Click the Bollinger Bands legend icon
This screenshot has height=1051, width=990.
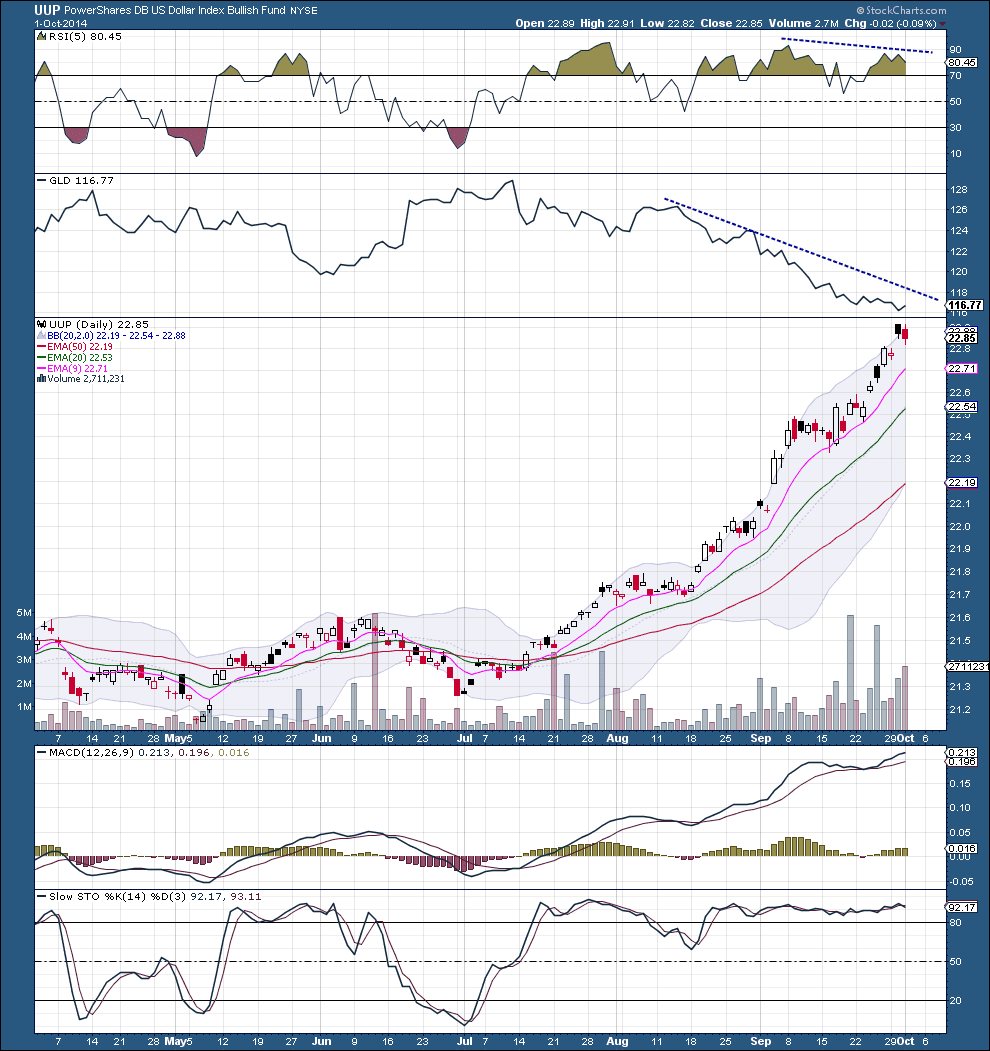[x=42, y=335]
